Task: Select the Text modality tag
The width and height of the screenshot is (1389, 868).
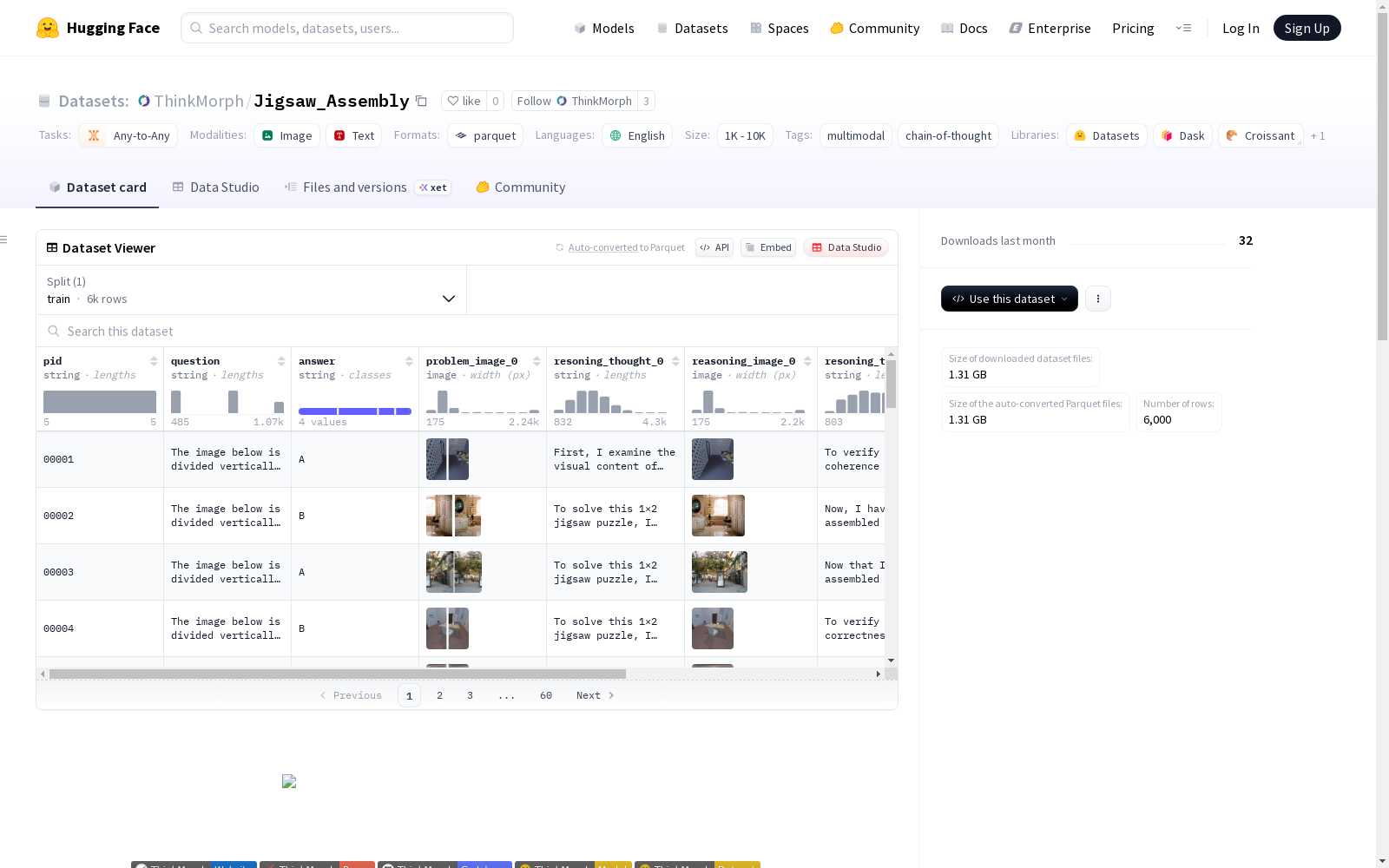Action: pos(354,135)
